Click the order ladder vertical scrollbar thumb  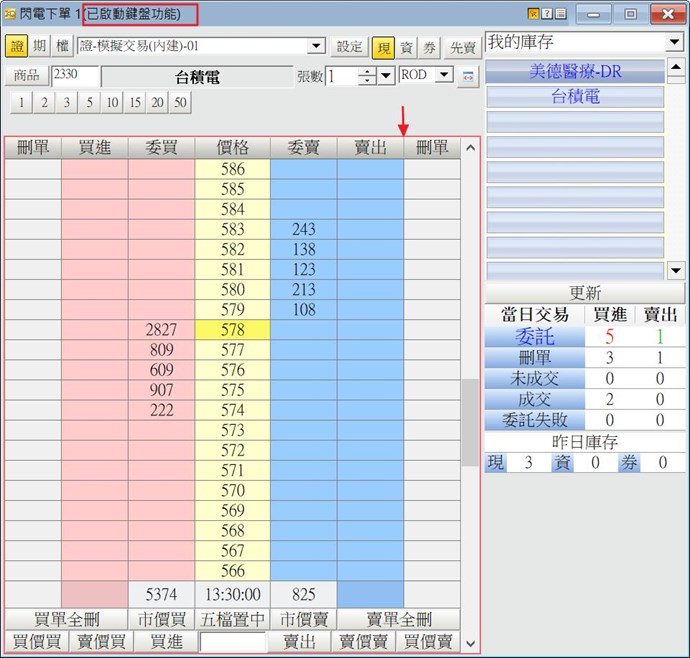click(469, 422)
